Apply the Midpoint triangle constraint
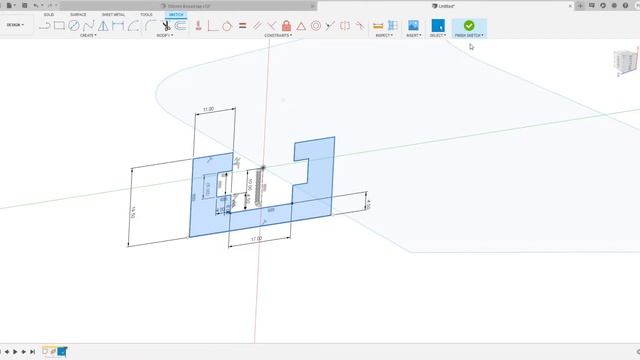This screenshot has width=640, height=360. [x=301, y=26]
